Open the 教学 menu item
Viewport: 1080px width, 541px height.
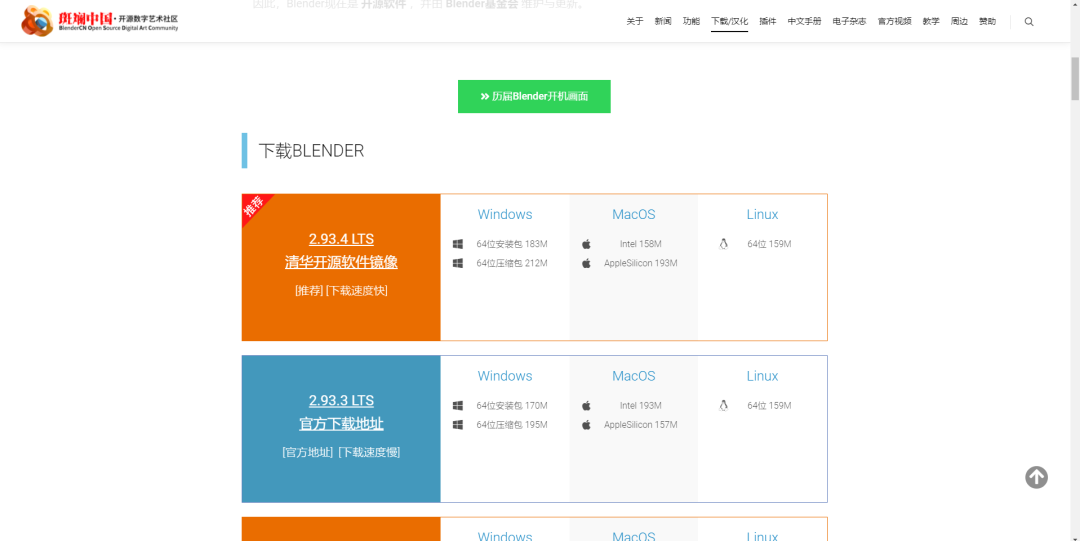point(931,21)
